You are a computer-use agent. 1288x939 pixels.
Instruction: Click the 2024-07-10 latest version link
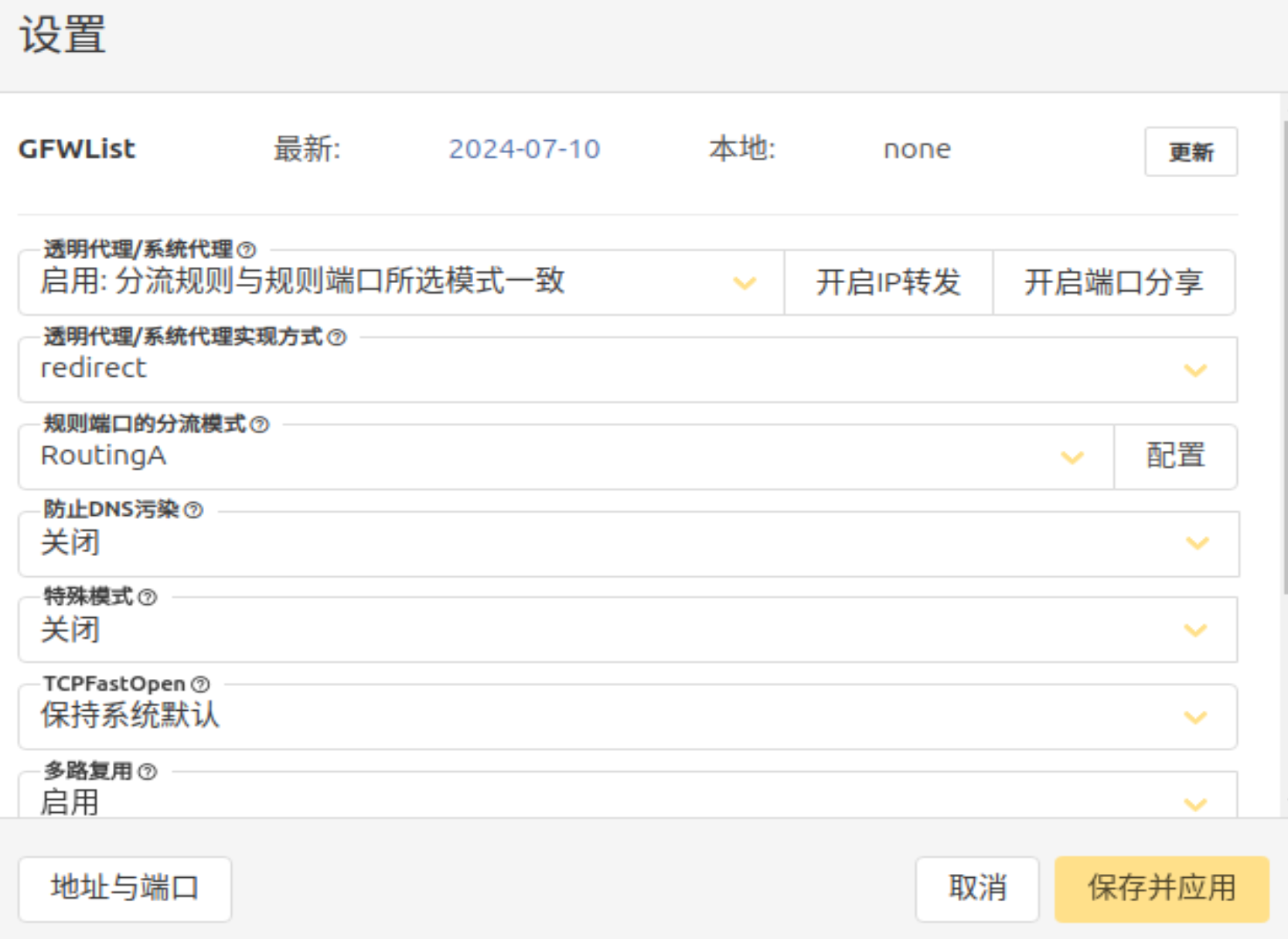click(x=524, y=149)
